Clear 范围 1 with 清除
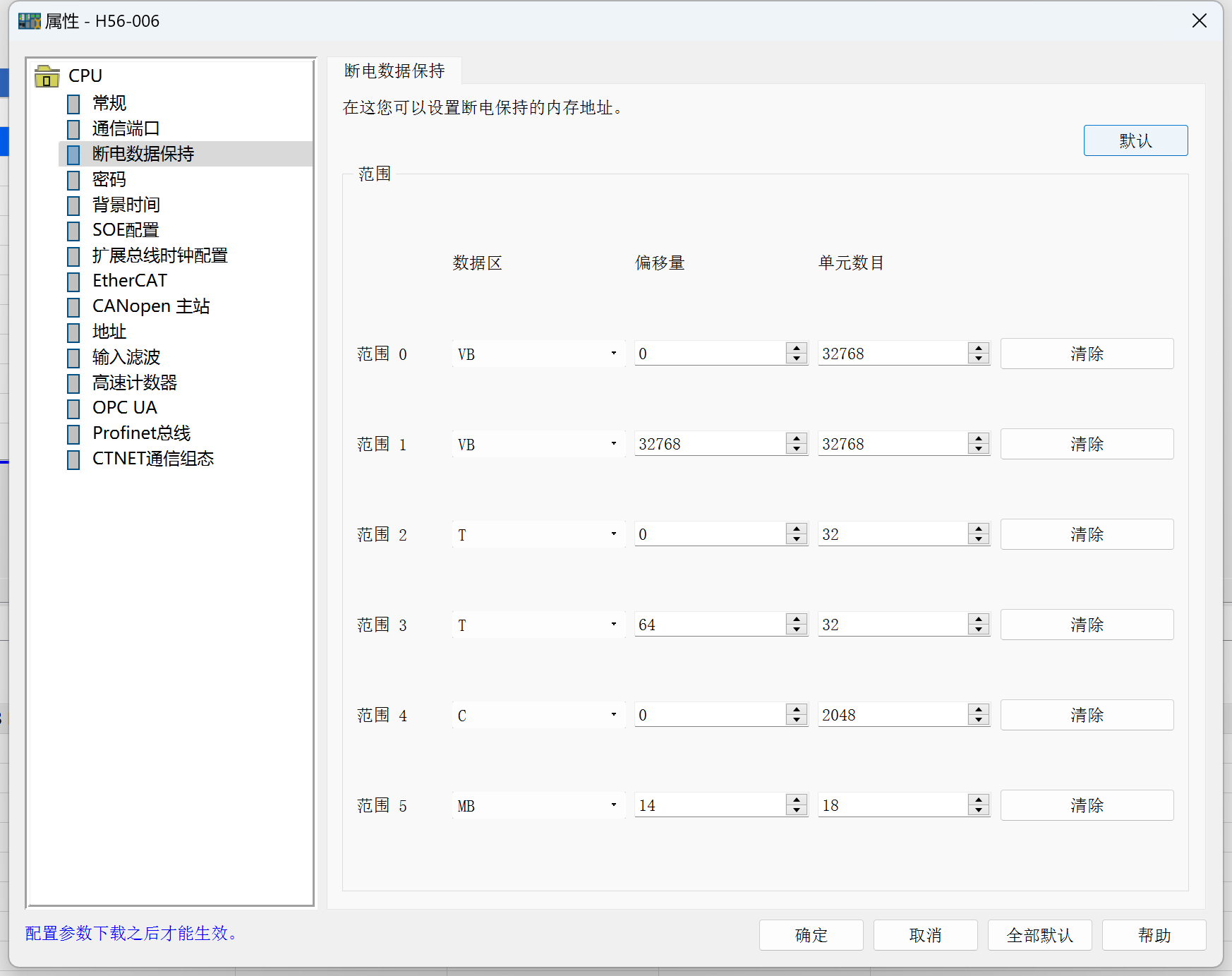The height and width of the screenshot is (976, 1232). (1087, 444)
